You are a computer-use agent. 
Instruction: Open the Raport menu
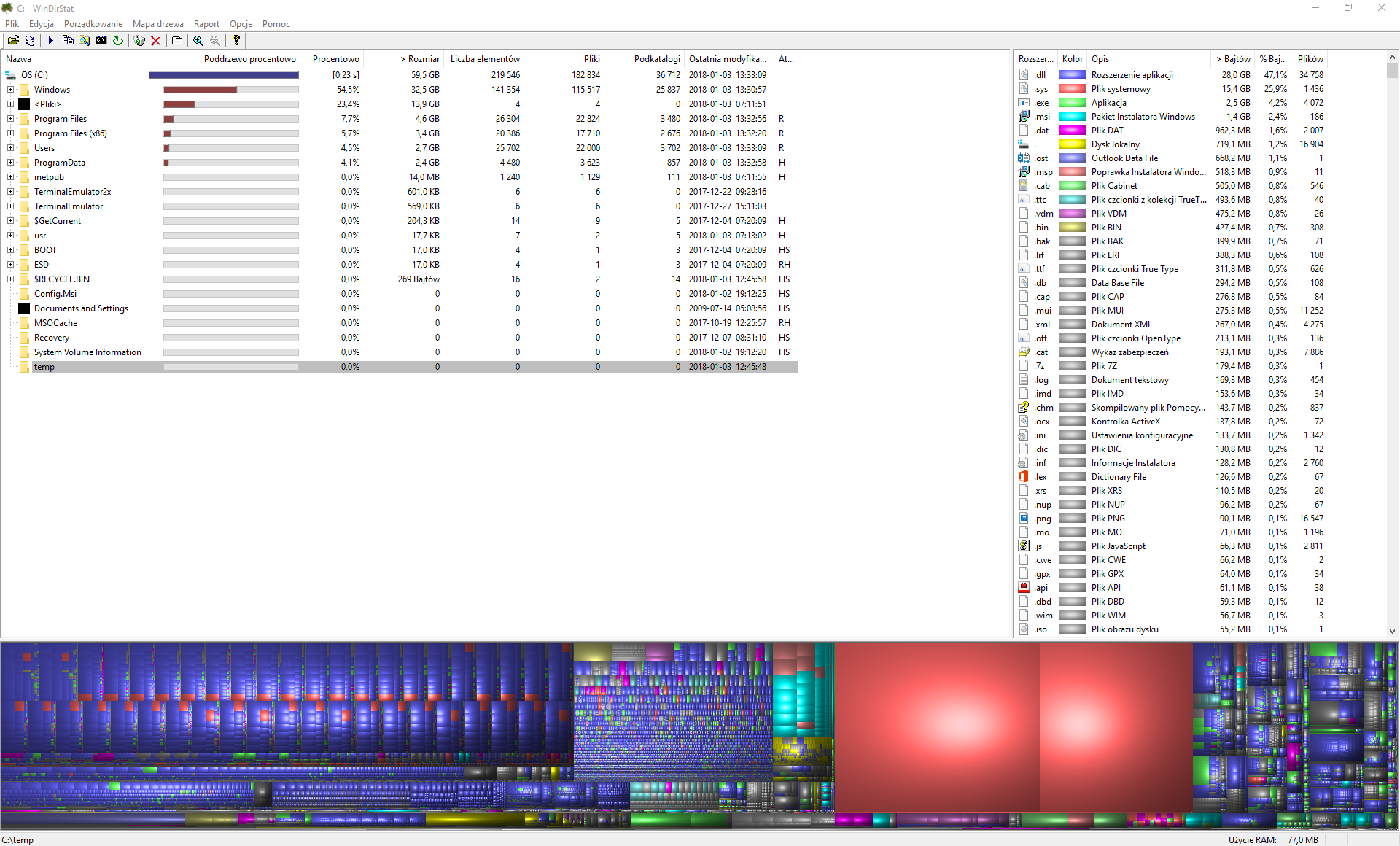[x=206, y=24]
